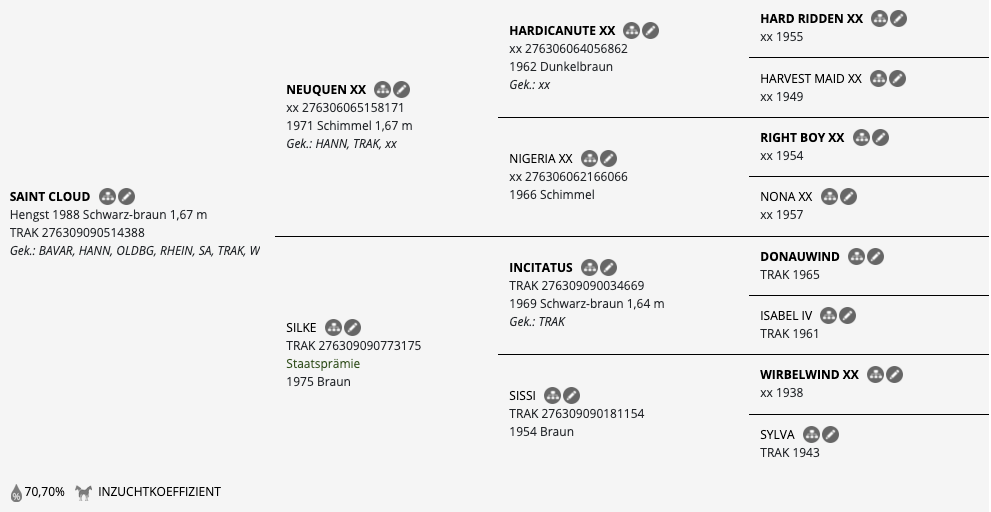The image size is (991, 512).
Task: Click pencil icon beside NIGERIA XX
Action: pos(608,159)
